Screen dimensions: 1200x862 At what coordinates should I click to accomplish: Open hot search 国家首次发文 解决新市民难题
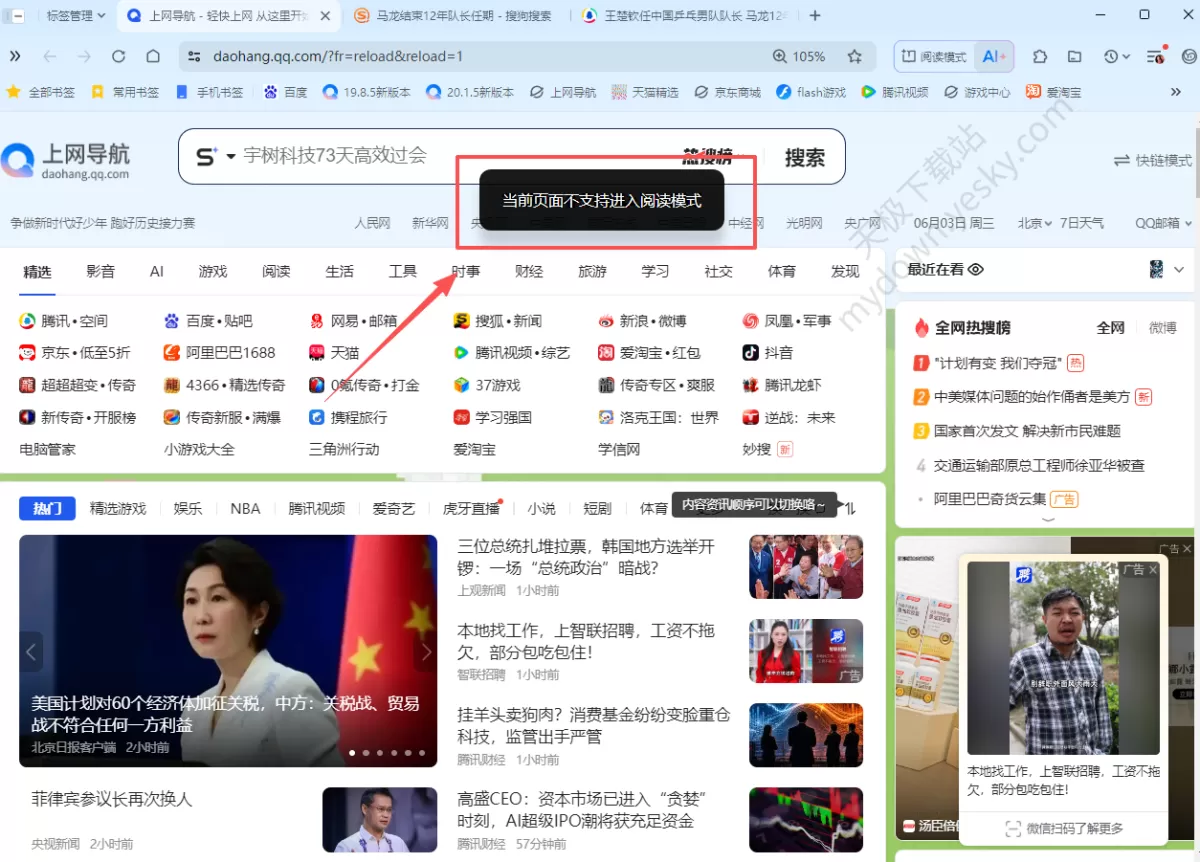(x=1027, y=431)
